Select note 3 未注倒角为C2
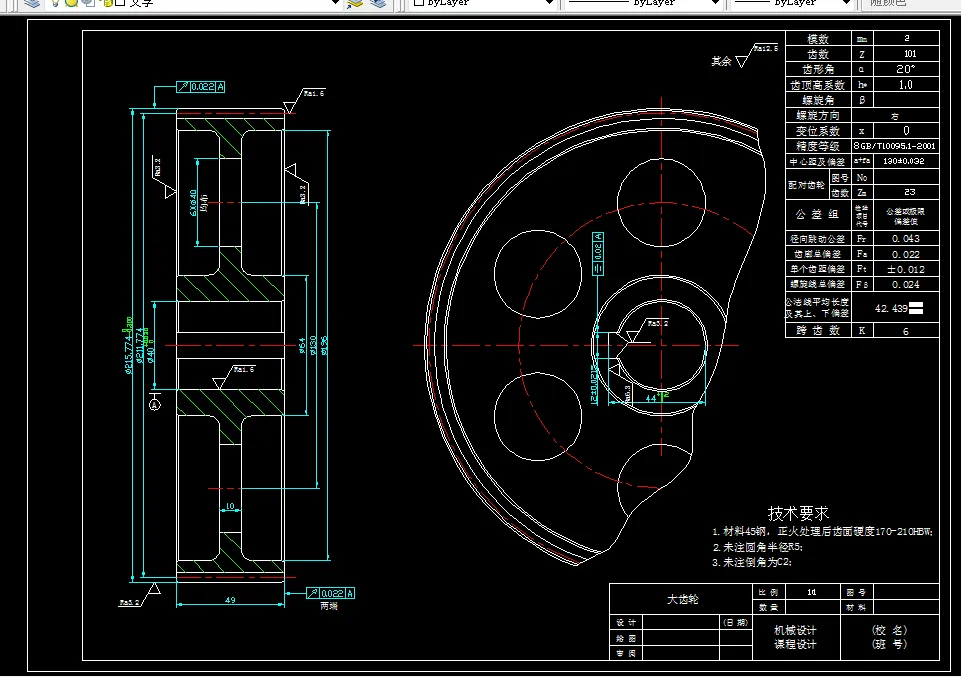 [x=752, y=562]
